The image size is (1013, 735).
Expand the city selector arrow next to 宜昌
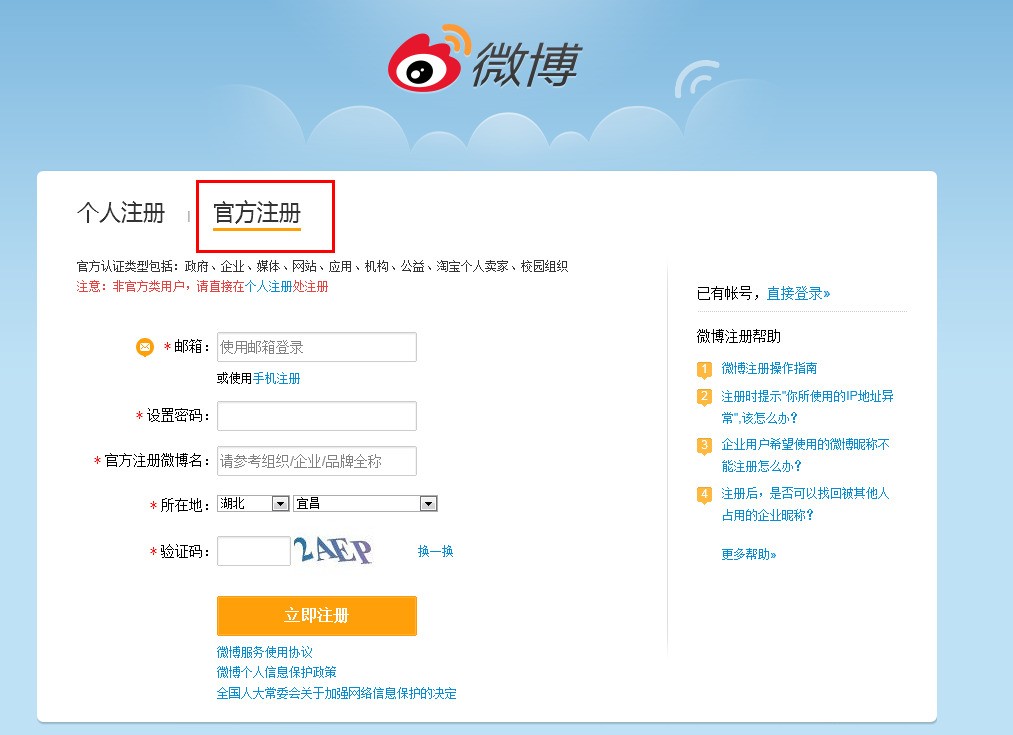click(x=428, y=503)
